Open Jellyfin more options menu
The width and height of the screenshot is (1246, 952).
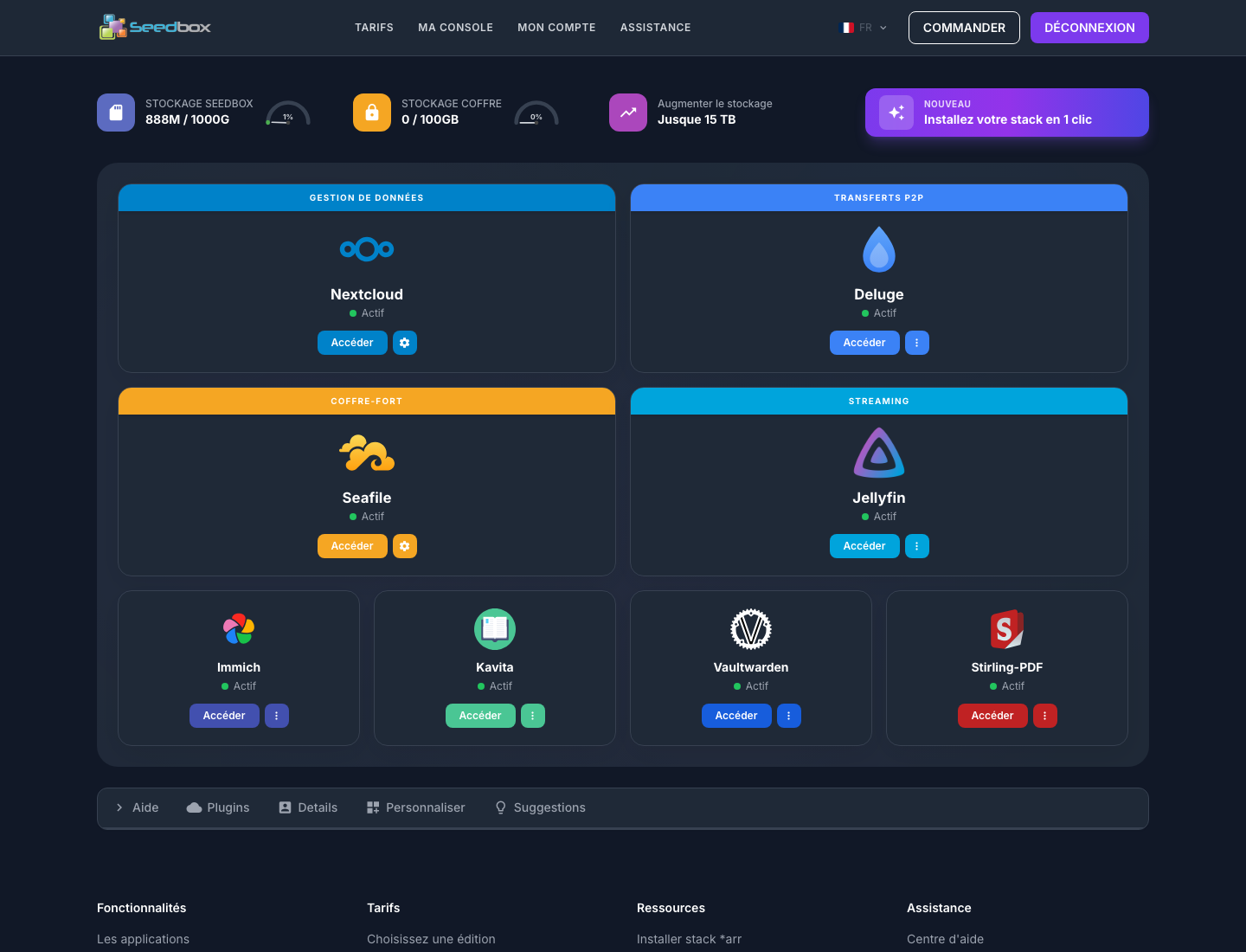917,546
